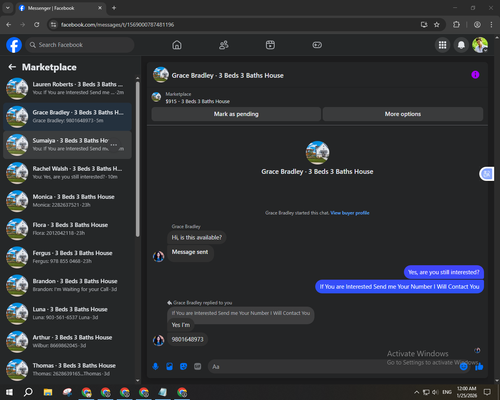Click the chat list vertical scrollbar
Screen dimensions: 500x400
tap(138, 158)
